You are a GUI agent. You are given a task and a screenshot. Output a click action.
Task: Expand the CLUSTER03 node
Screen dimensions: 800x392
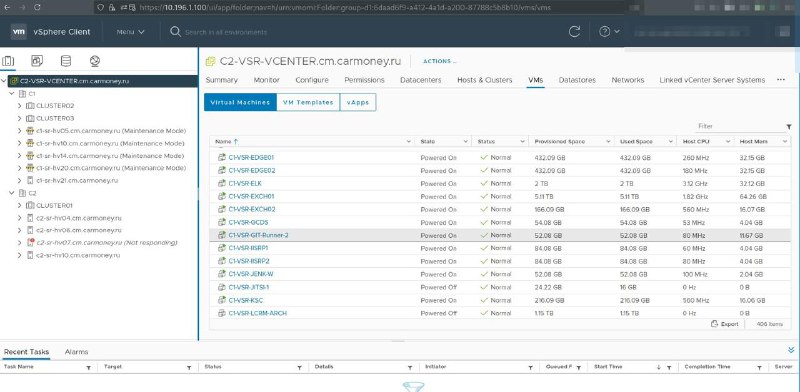(x=19, y=118)
